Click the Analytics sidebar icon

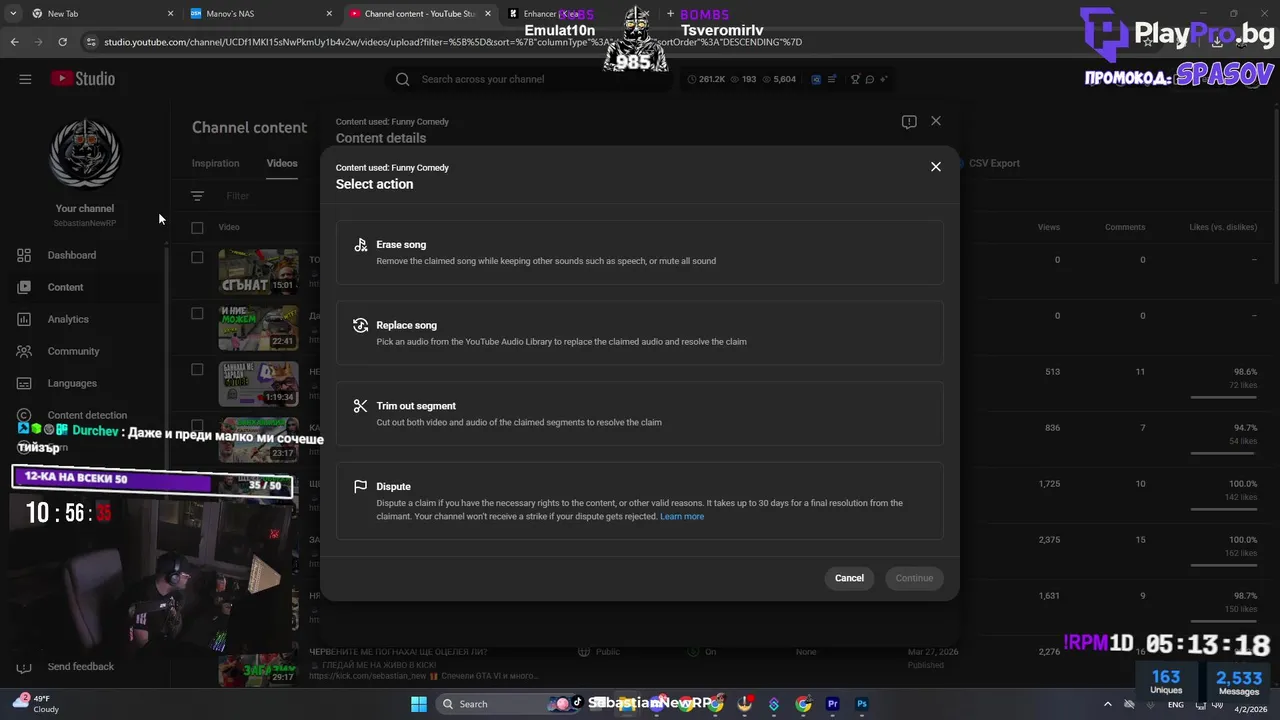click(24, 319)
